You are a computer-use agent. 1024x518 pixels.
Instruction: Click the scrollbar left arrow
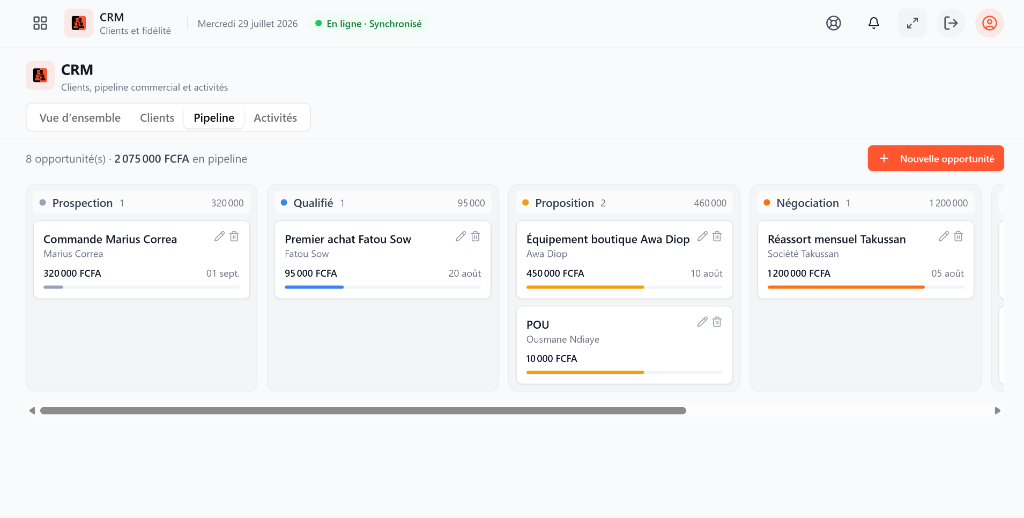31,411
